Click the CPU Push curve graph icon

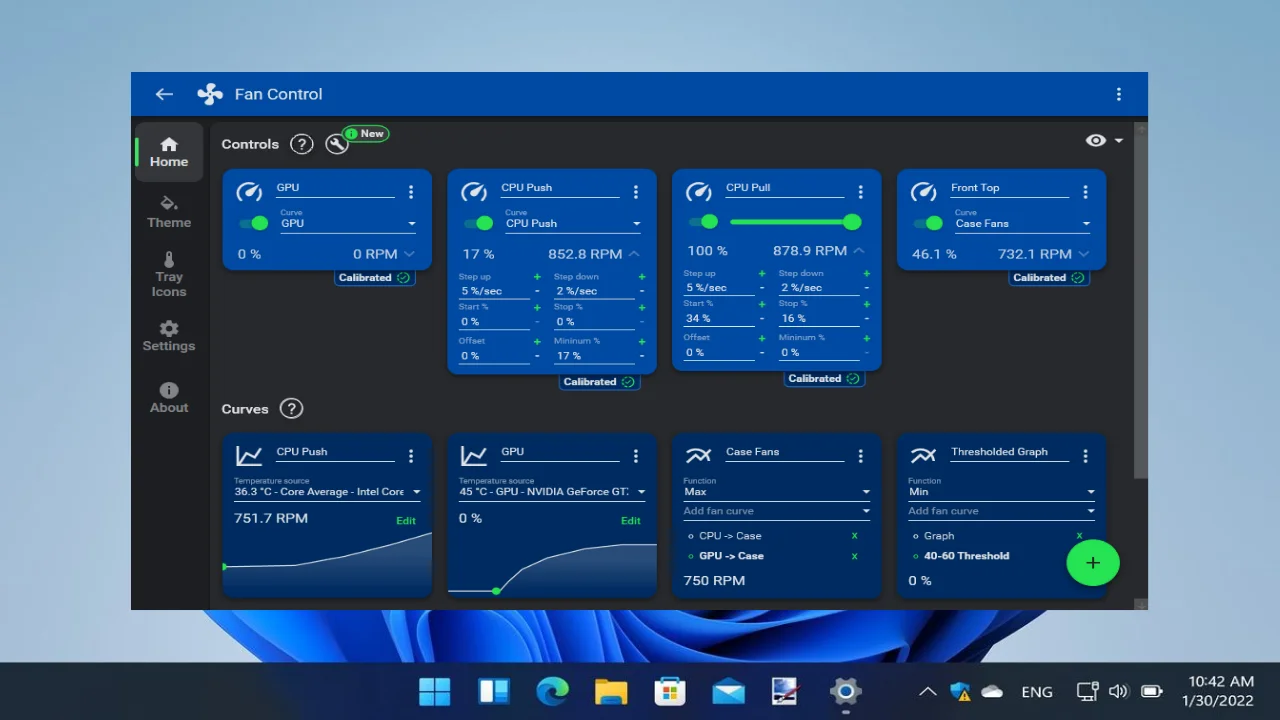249,456
